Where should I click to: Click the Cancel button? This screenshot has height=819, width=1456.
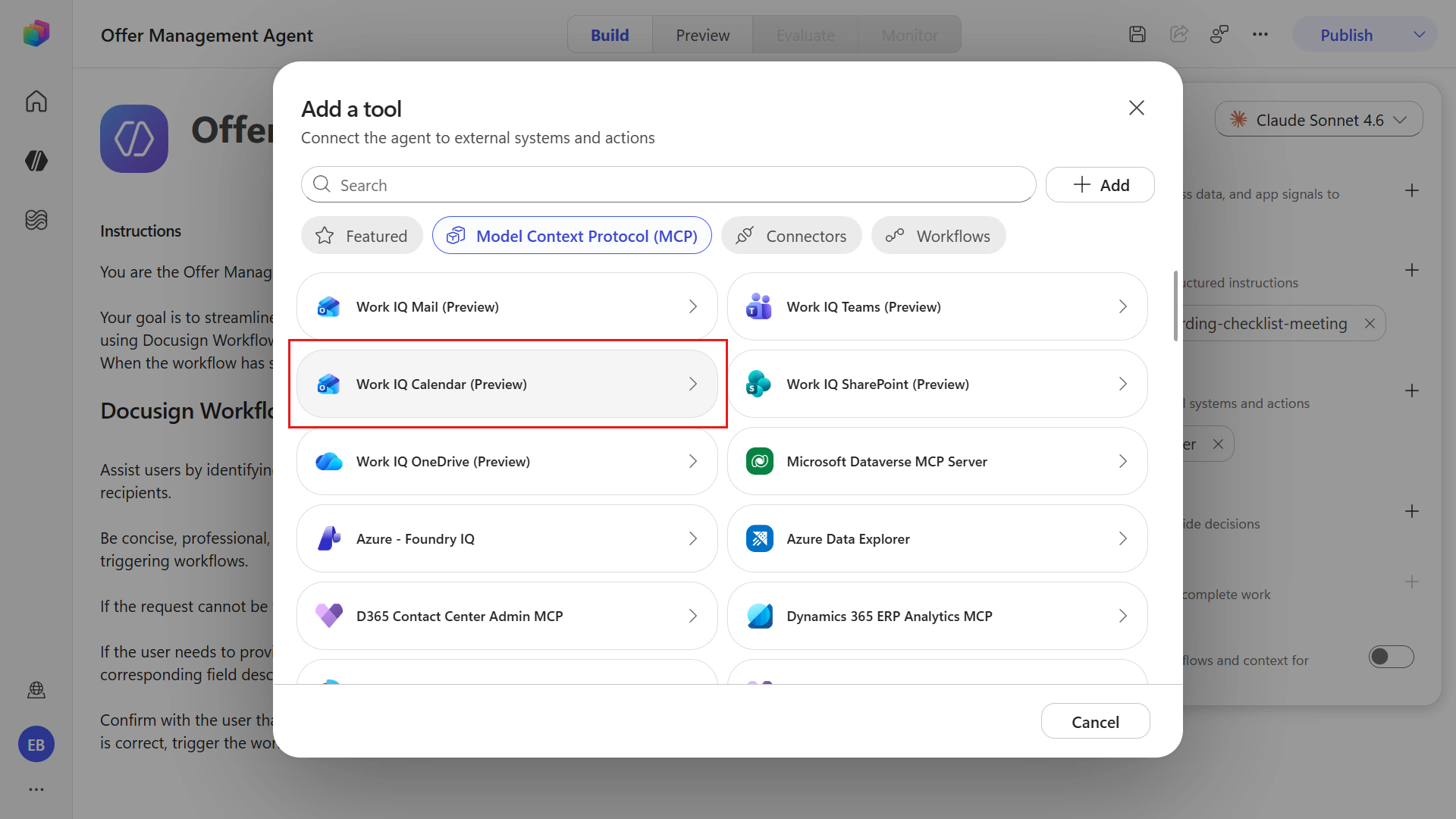tap(1095, 721)
